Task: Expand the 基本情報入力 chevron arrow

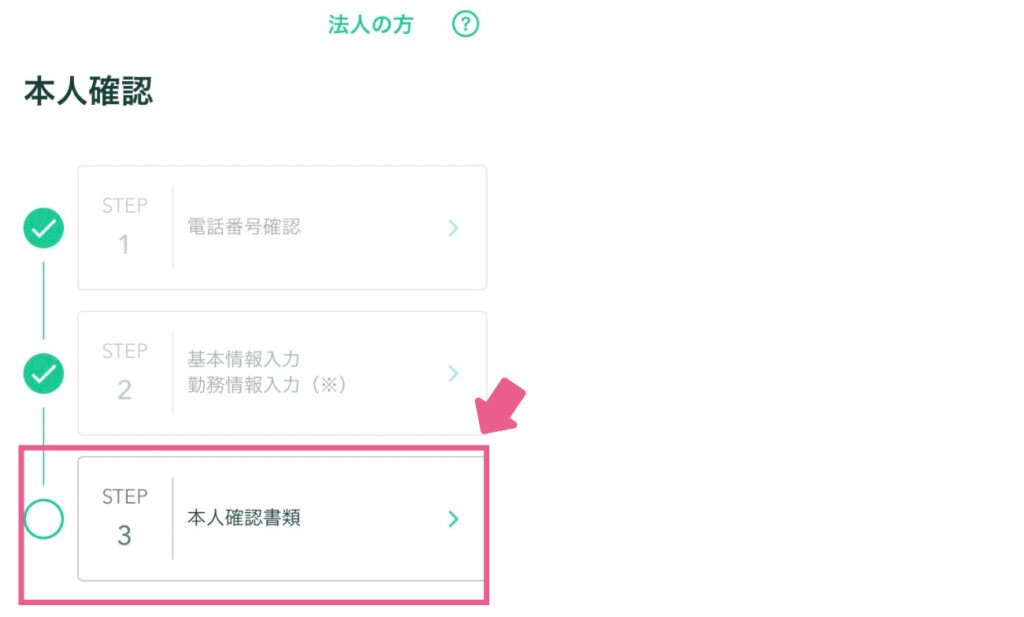Action: 453,373
